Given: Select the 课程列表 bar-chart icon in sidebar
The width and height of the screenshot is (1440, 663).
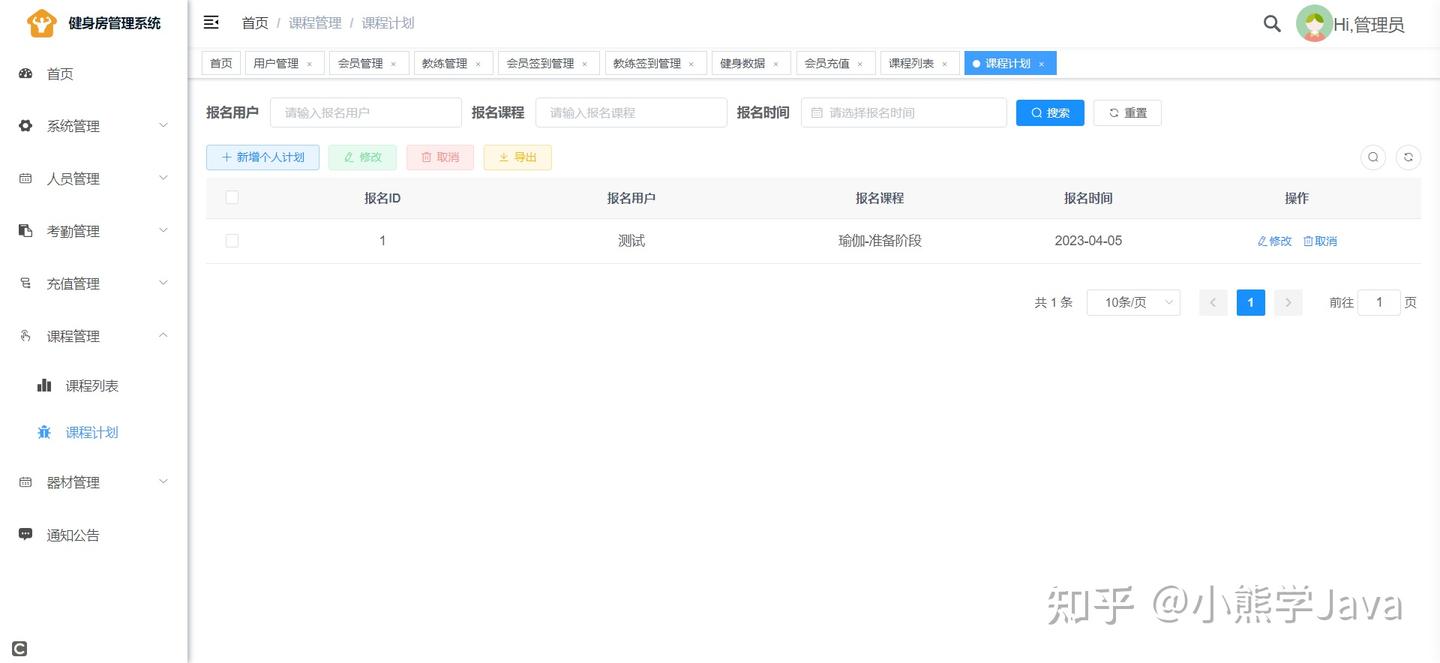Looking at the screenshot, I should click(44, 384).
